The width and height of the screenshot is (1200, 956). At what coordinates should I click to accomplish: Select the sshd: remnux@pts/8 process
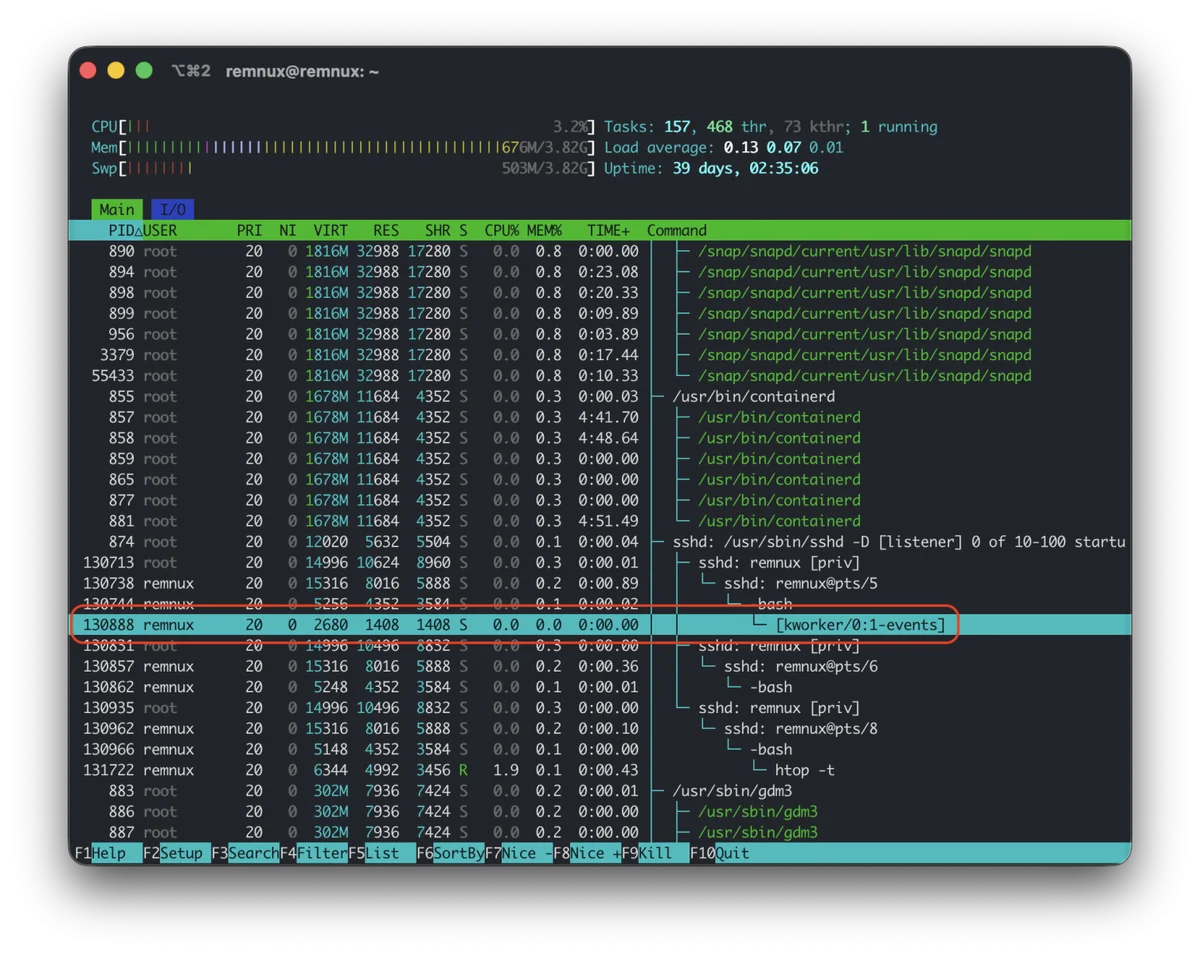click(600, 729)
